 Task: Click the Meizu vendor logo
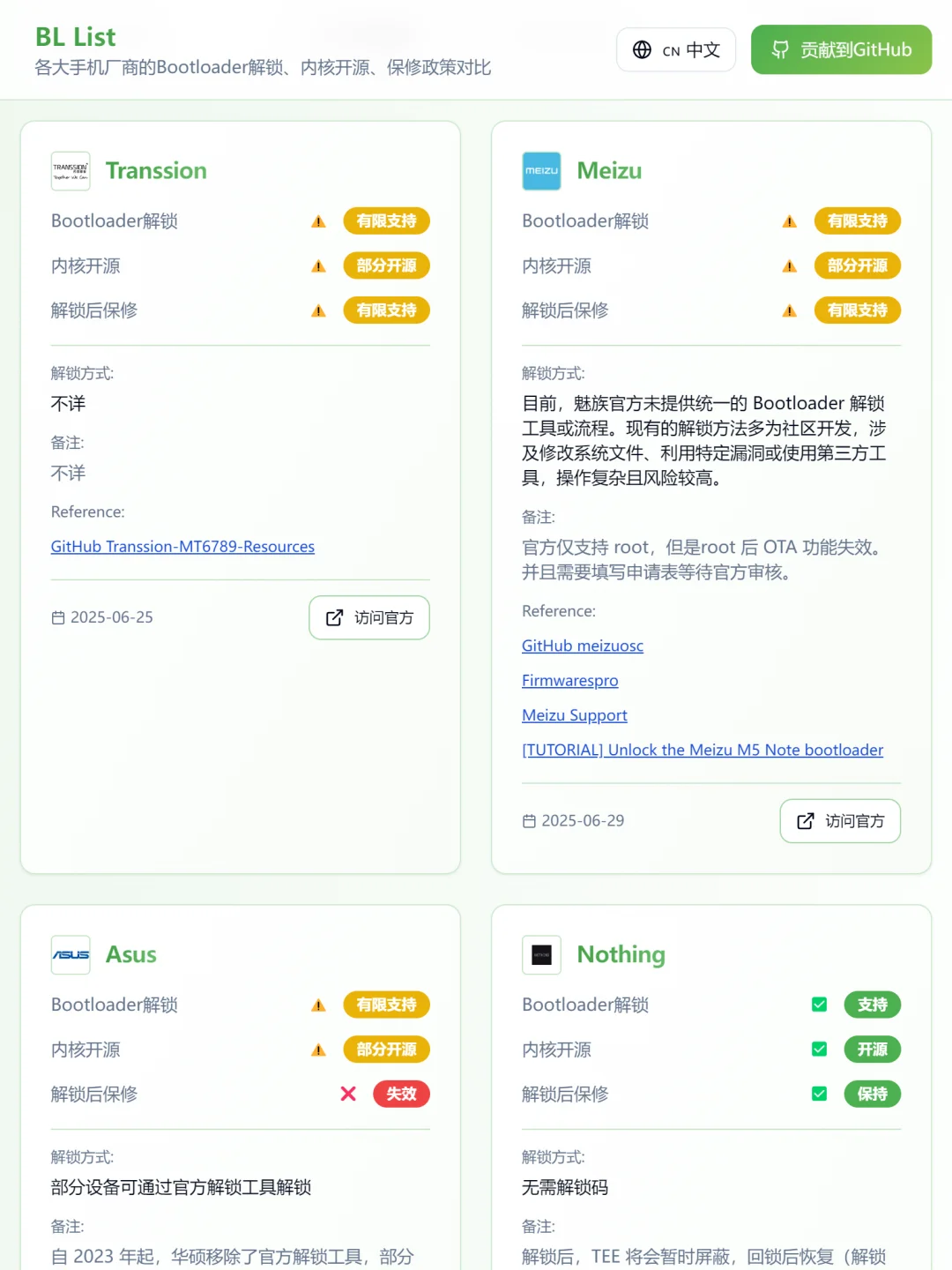[x=541, y=171]
